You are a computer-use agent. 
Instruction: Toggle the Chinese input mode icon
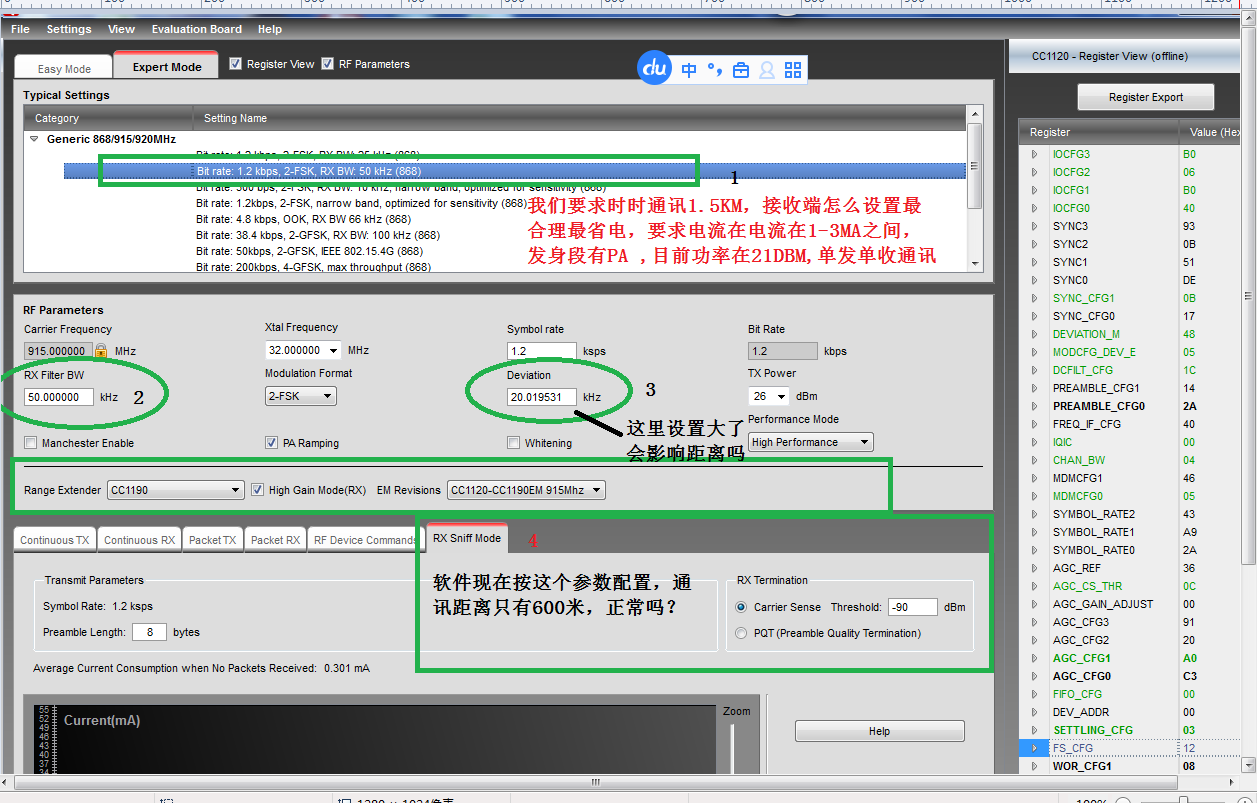(x=689, y=70)
